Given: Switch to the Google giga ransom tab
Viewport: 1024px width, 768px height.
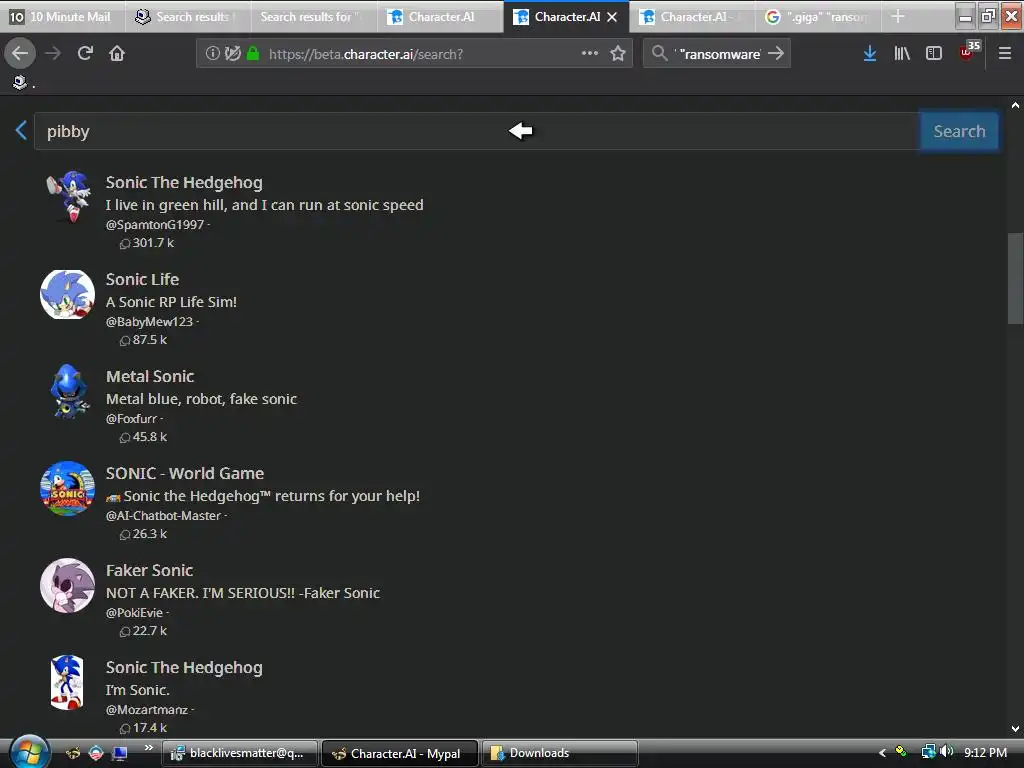Looking at the screenshot, I should point(818,16).
